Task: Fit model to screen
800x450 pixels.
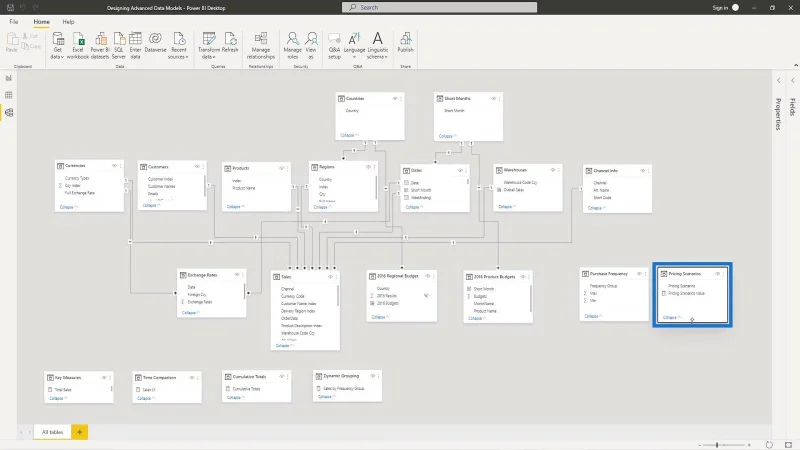Action: click(788, 445)
